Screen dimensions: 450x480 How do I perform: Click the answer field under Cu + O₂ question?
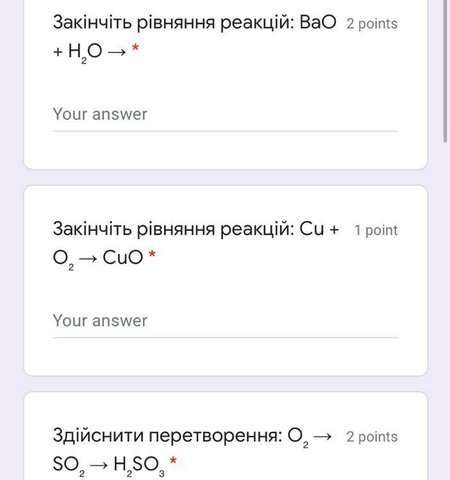tap(225, 321)
